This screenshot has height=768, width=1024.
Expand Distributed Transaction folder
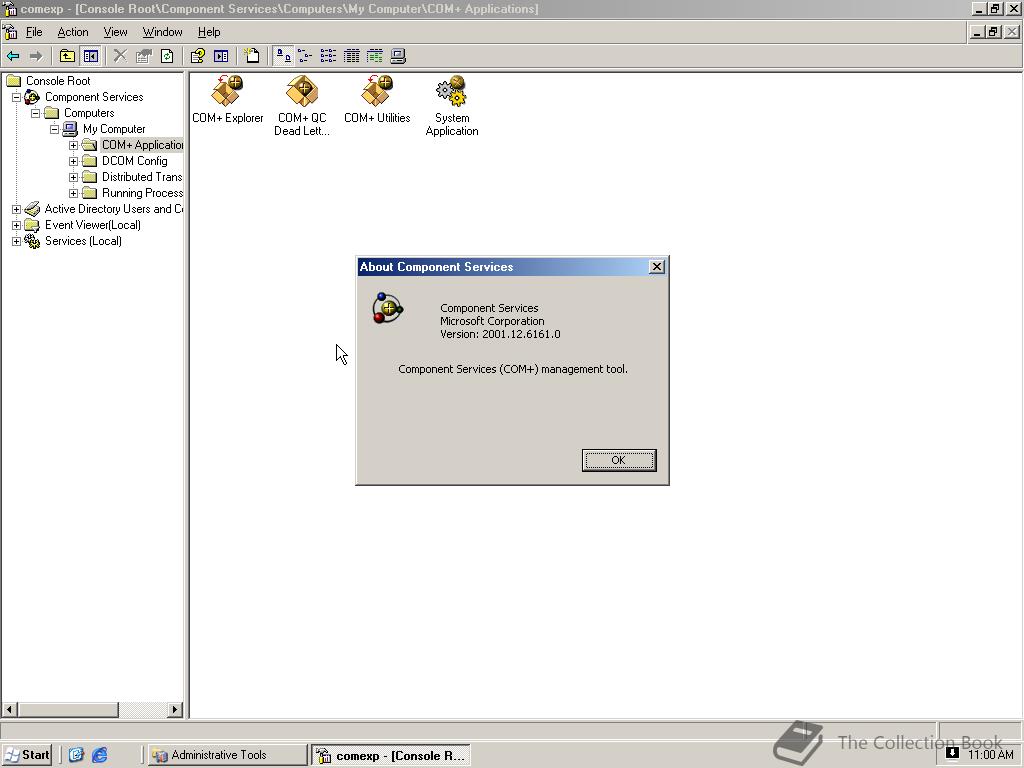[x=73, y=178]
